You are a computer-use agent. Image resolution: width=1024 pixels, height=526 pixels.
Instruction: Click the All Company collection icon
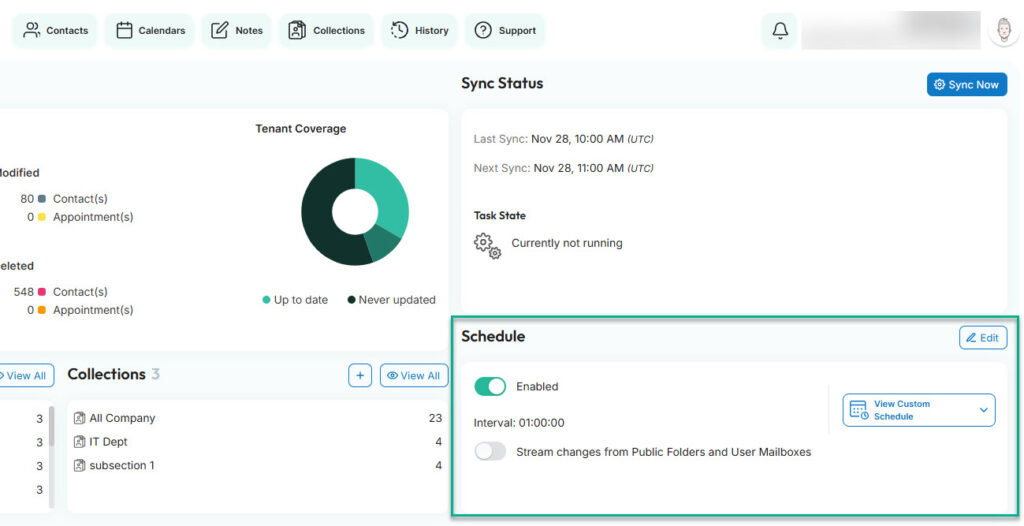click(x=80, y=418)
